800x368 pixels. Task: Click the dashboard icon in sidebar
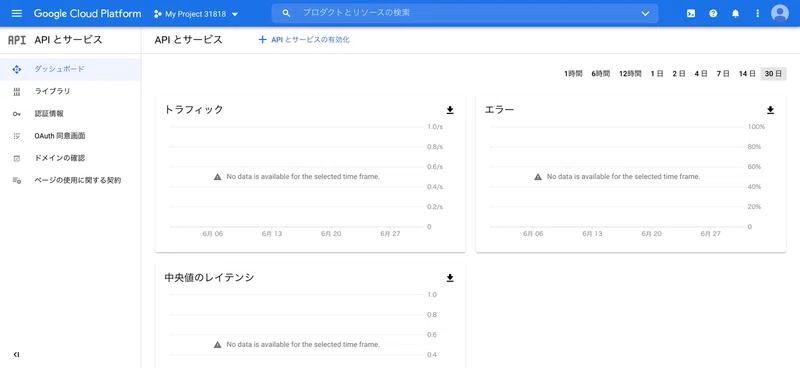tap(16, 69)
